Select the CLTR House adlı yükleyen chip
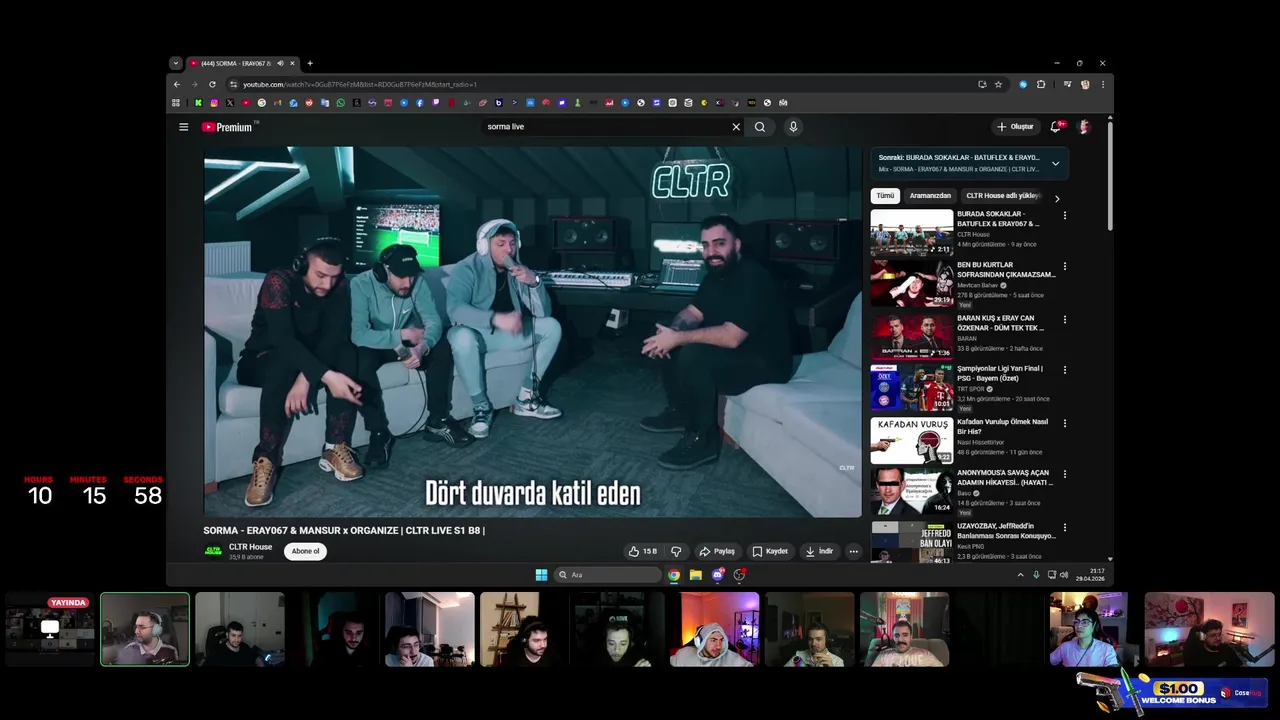Screen dimensions: 1280x720 1003,196
